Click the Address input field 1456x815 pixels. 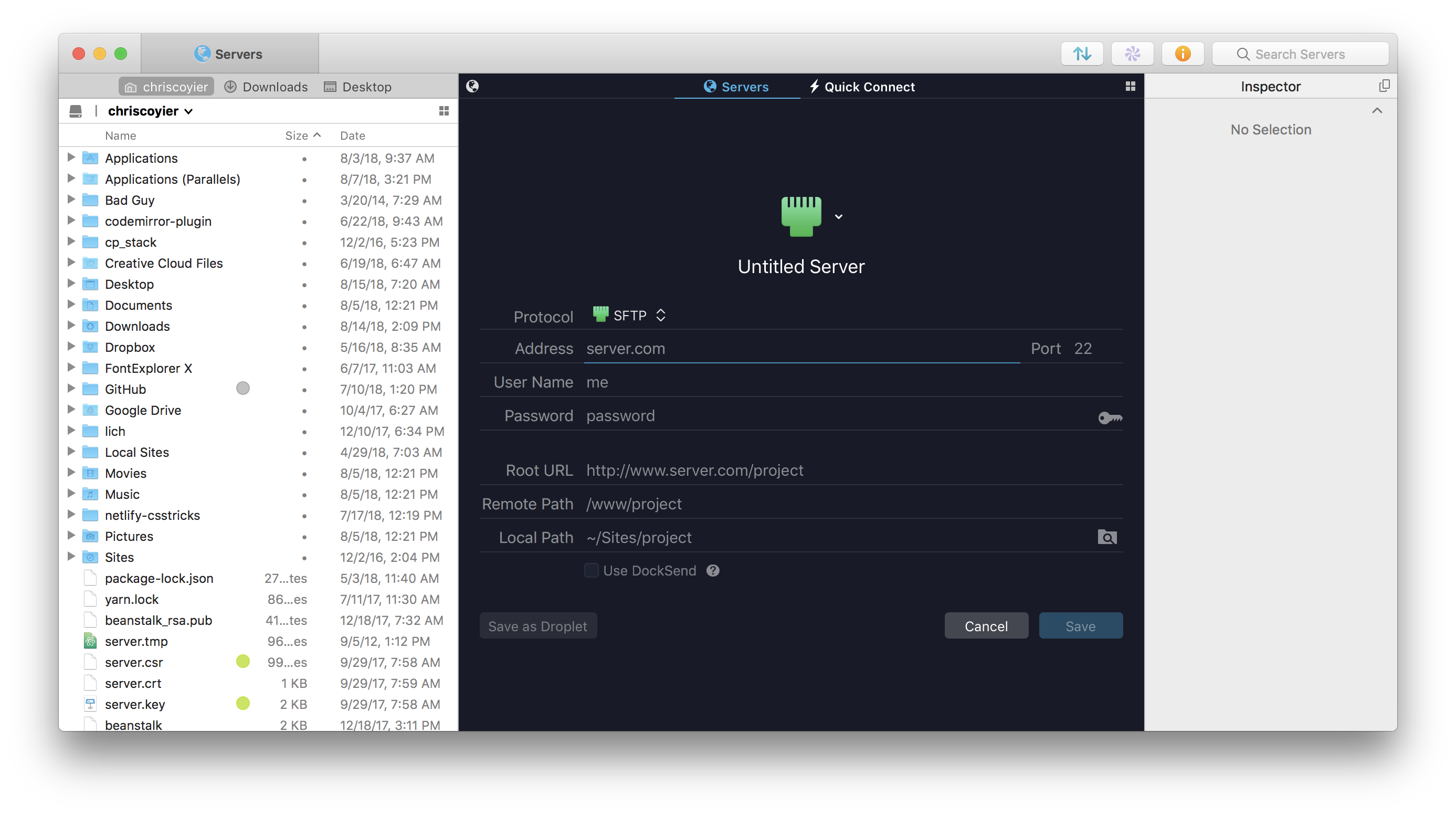tap(801, 348)
